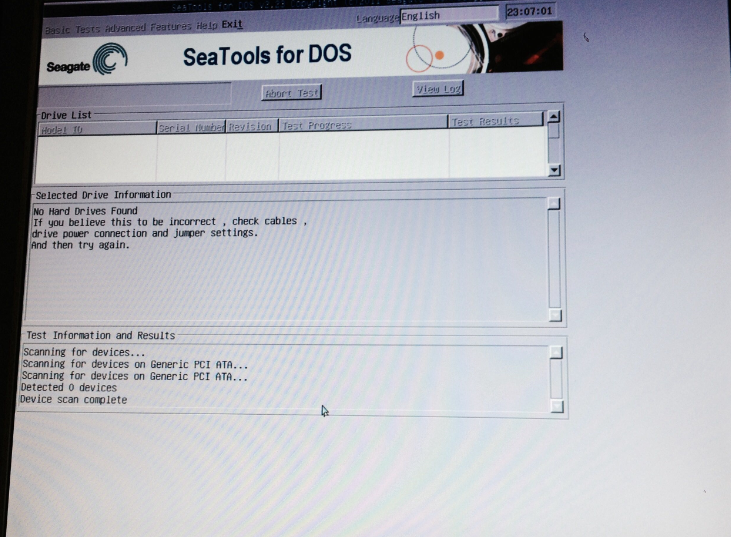The image size is (731, 537).
Task: Click the Serial Number column header
Action: 191,127
